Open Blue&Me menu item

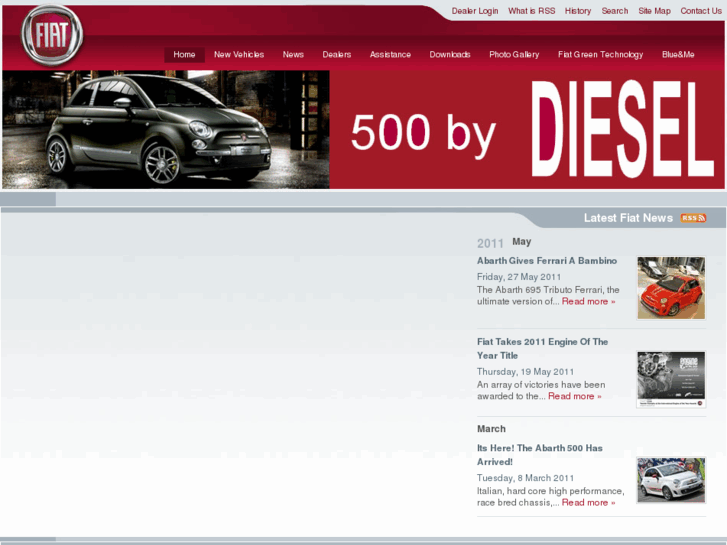(x=678, y=55)
